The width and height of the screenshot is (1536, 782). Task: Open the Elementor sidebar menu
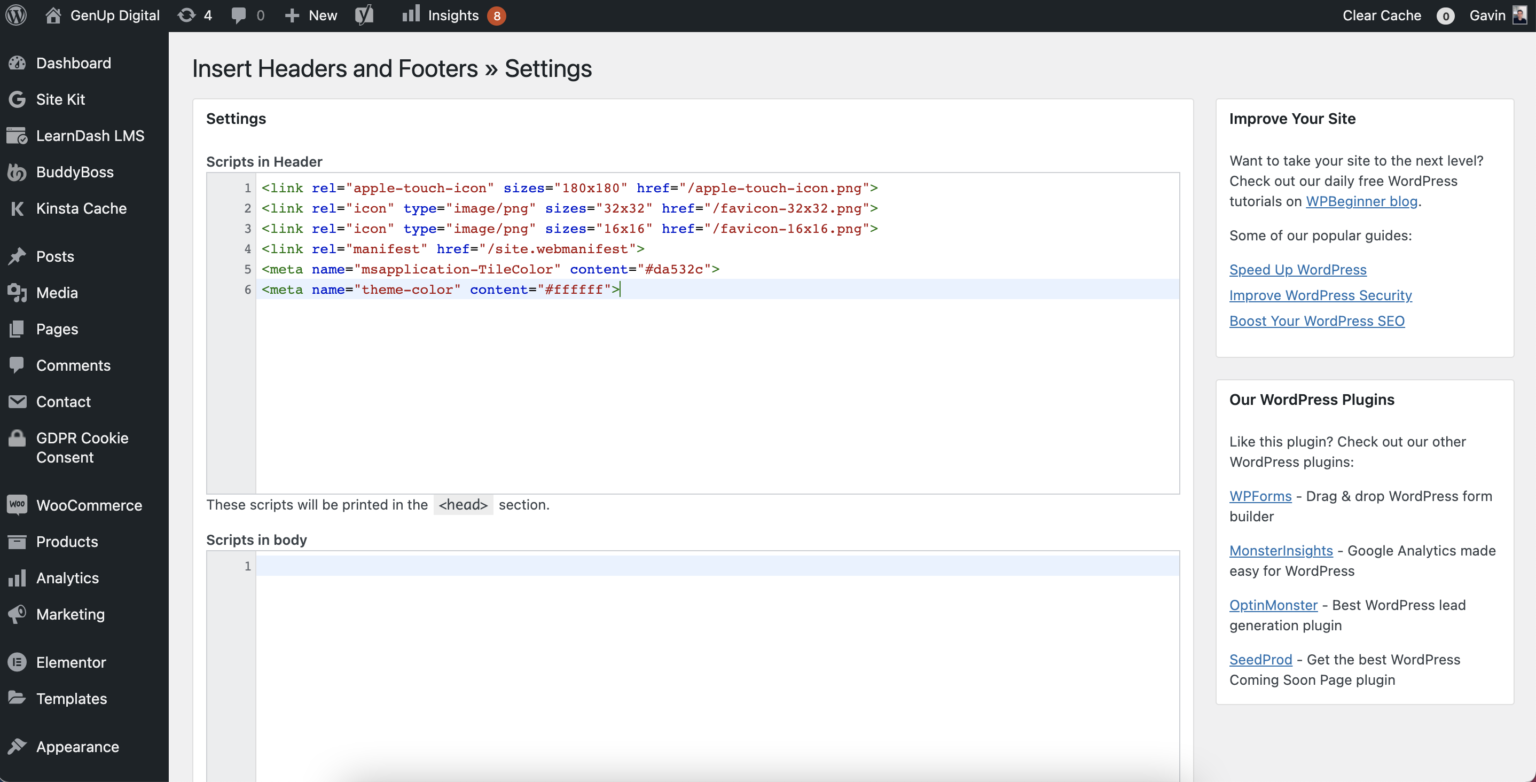click(70, 662)
